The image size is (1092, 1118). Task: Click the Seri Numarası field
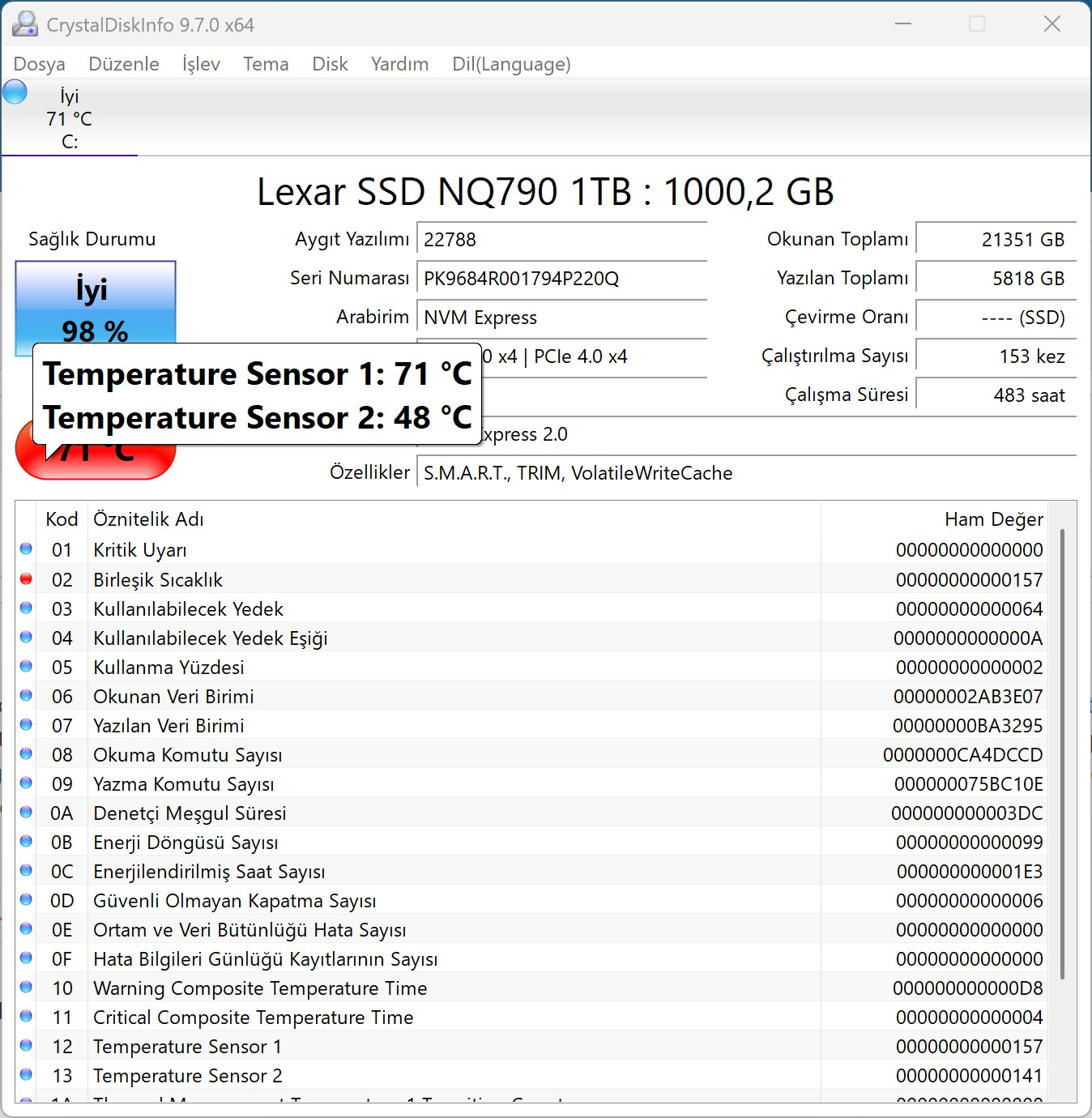[562, 279]
